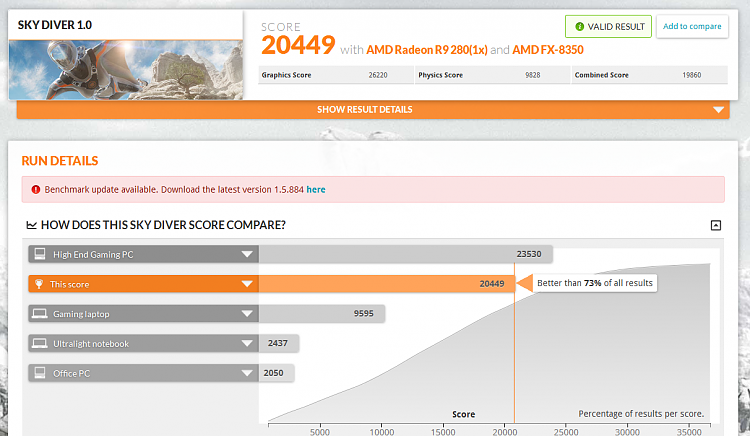Open Show Result Details arrow on orange bar
The height and width of the screenshot is (436, 750).
click(x=718, y=110)
